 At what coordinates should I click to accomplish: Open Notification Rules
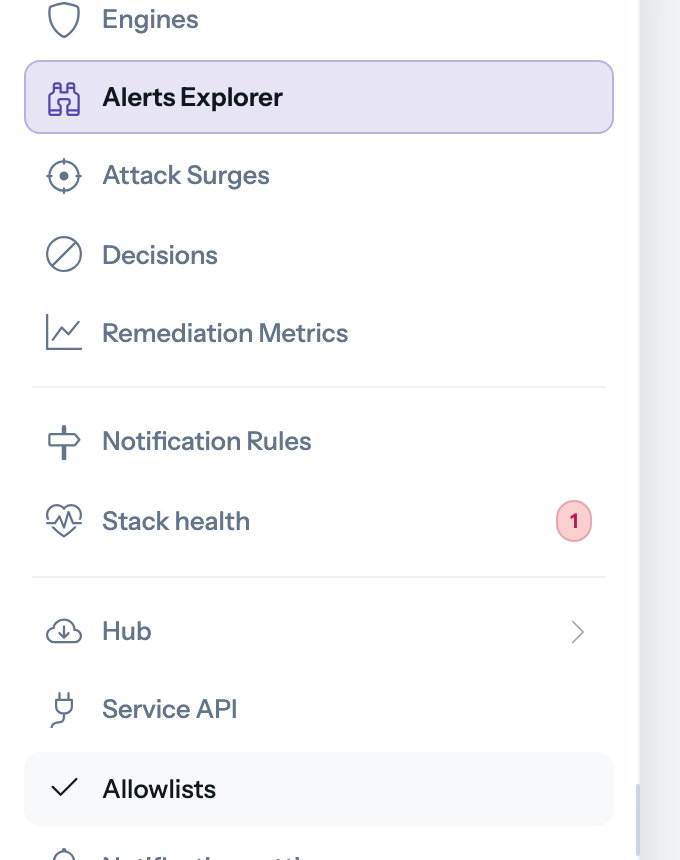(319, 442)
